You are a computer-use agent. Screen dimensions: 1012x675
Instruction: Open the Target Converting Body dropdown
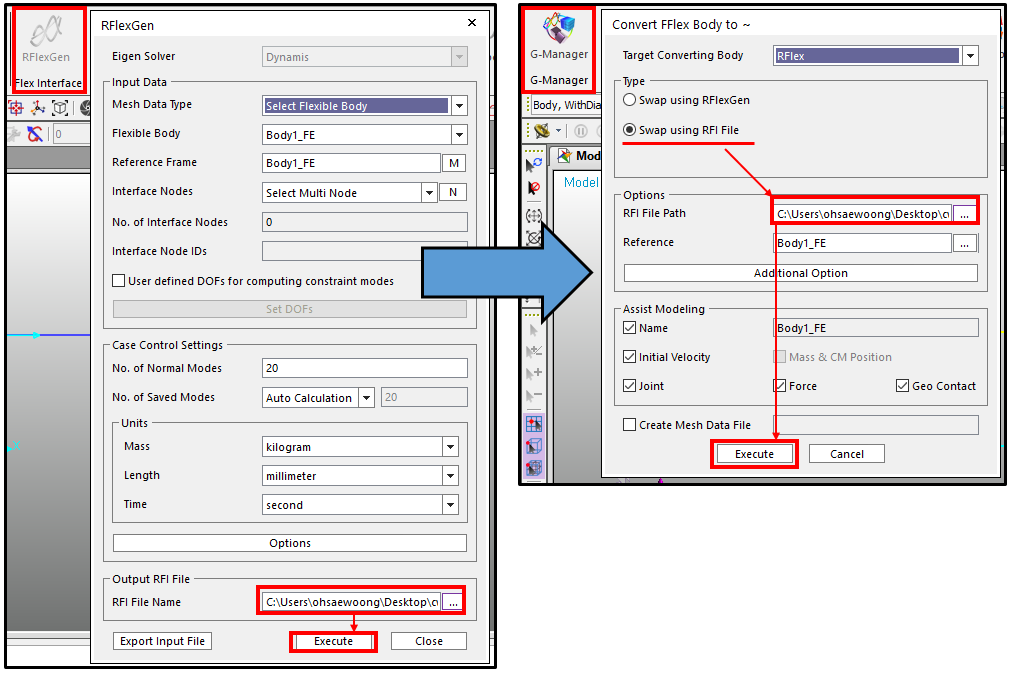tap(969, 55)
